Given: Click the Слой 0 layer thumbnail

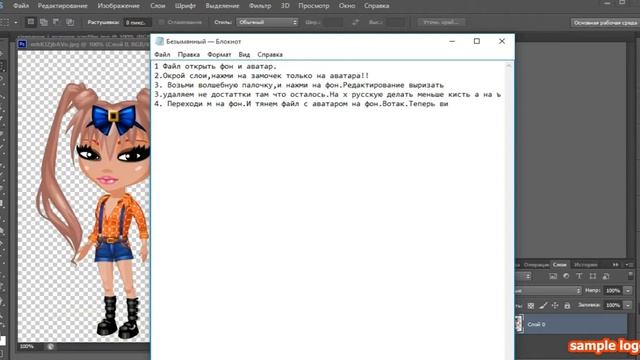Looking at the screenshot, I should [519, 324].
